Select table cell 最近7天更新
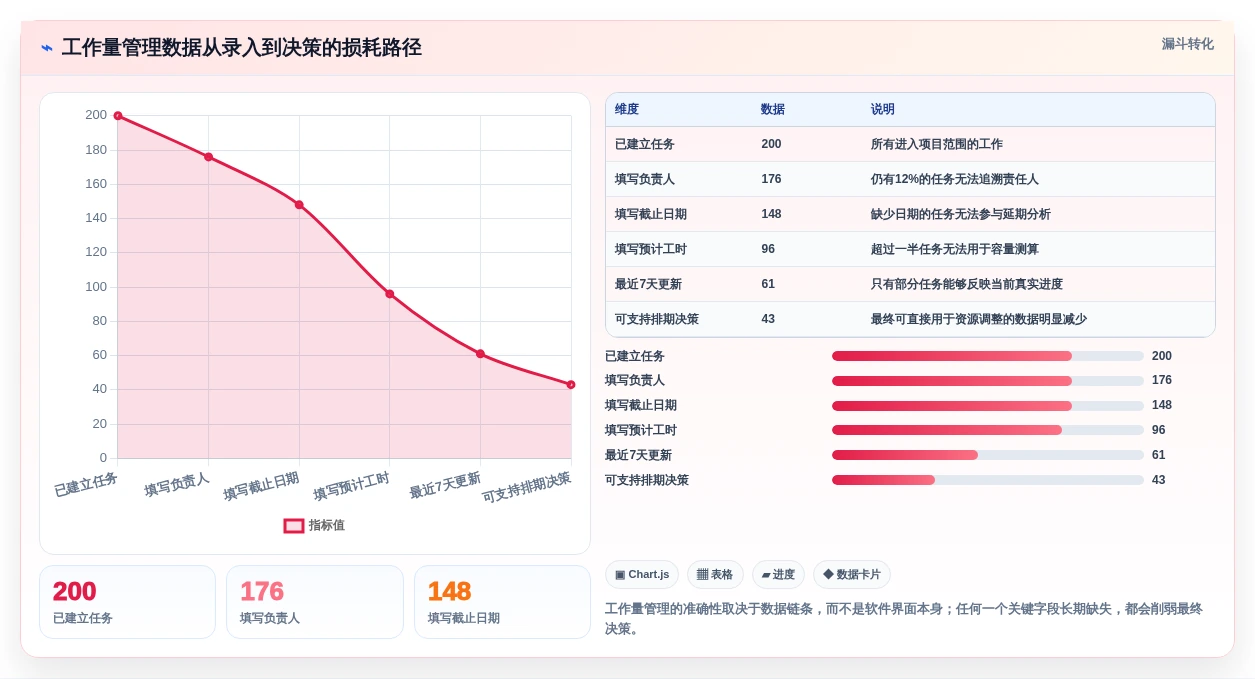Image resolution: width=1255 pixels, height=679 pixels. coord(648,284)
